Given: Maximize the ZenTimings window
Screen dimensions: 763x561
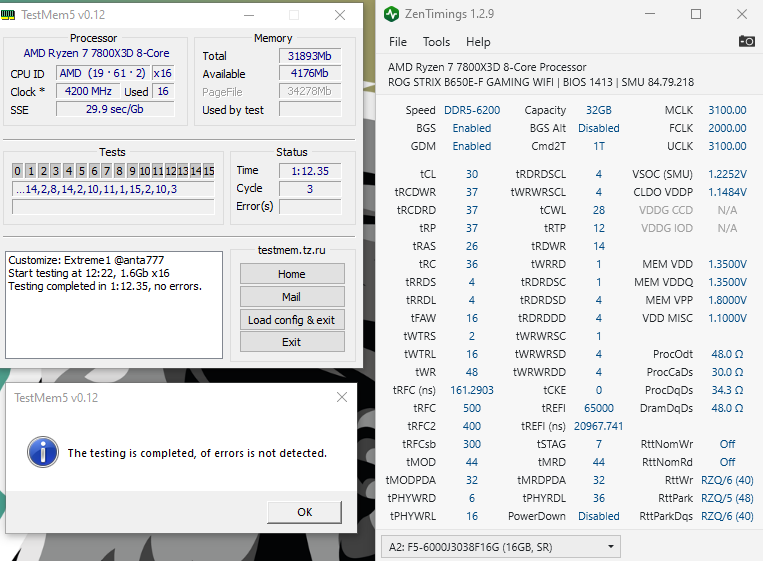Looking at the screenshot, I should (x=696, y=14).
